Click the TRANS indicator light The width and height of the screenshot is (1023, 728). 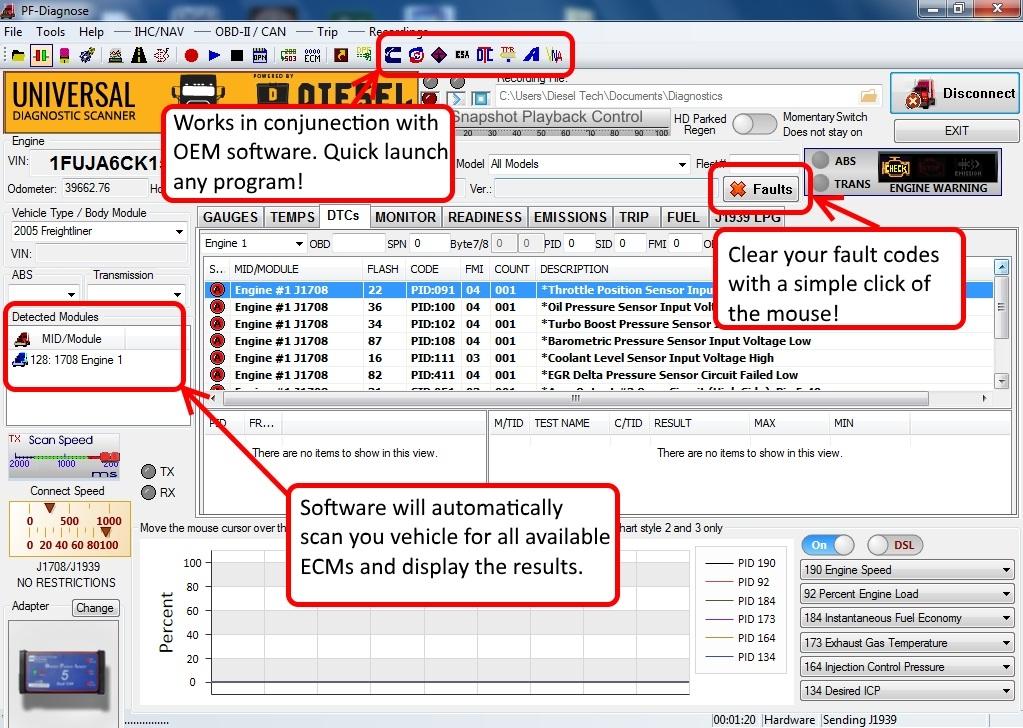(x=821, y=183)
